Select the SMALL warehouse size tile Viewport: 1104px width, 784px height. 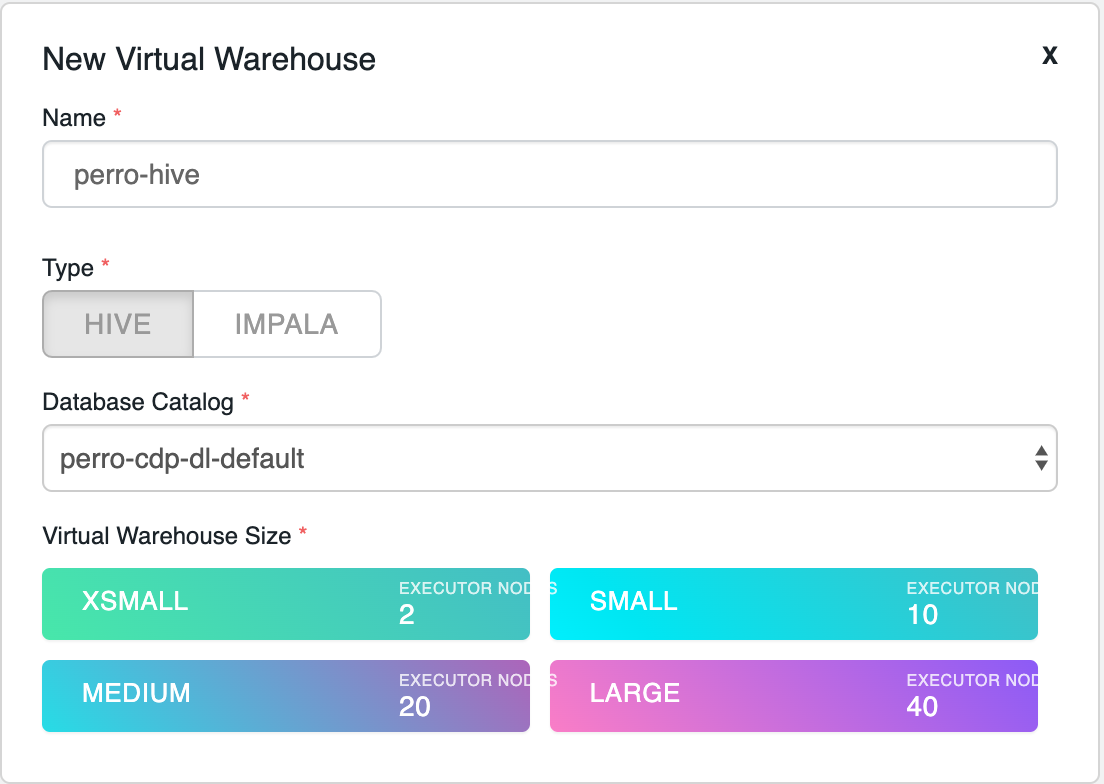pyautogui.click(x=793, y=603)
